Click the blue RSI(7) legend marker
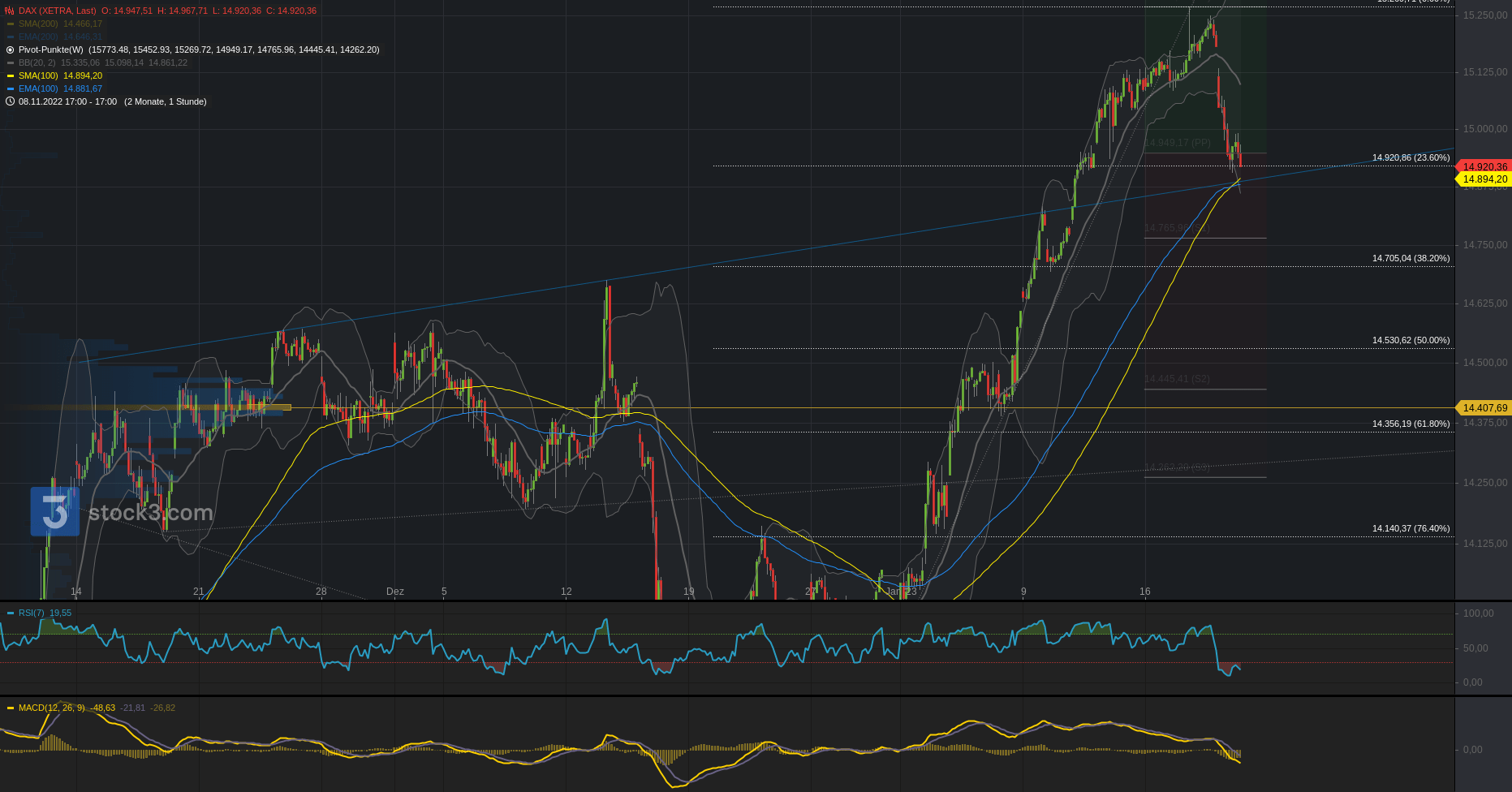This screenshot has width=1512, height=792. pos(11,613)
